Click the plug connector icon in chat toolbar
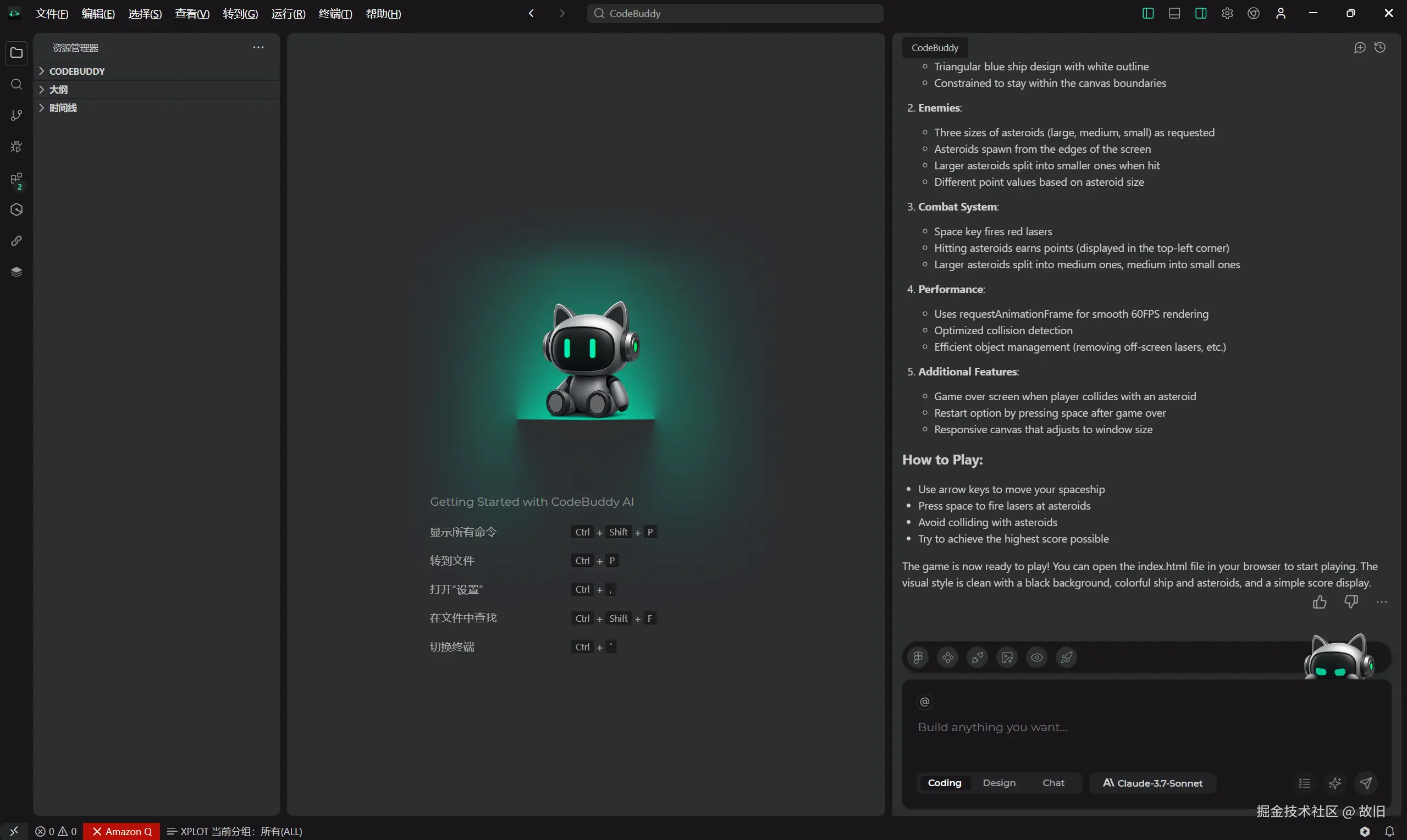The width and height of the screenshot is (1407, 840). [x=978, y=657]
